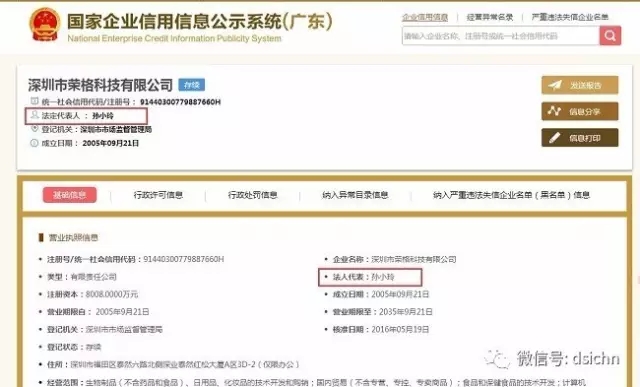Click share graph icon on 信息分享
Screen dimensions: 640x387
point(554,111)
